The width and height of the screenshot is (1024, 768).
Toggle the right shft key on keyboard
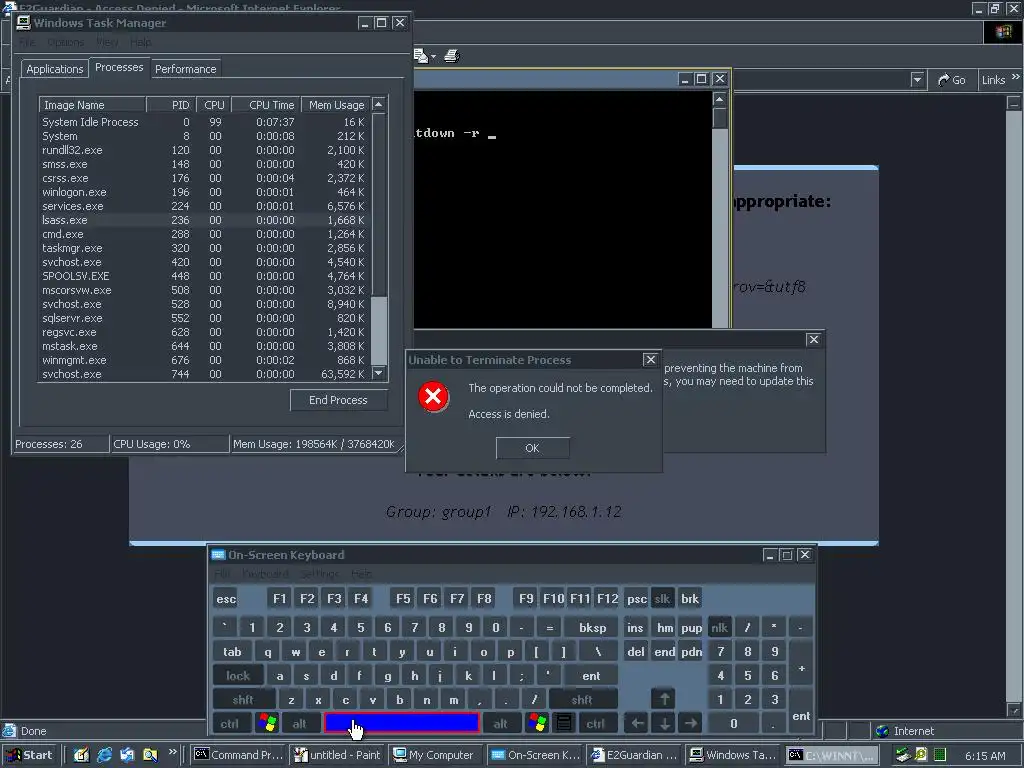pyautogui.click(x=582, y=699)
